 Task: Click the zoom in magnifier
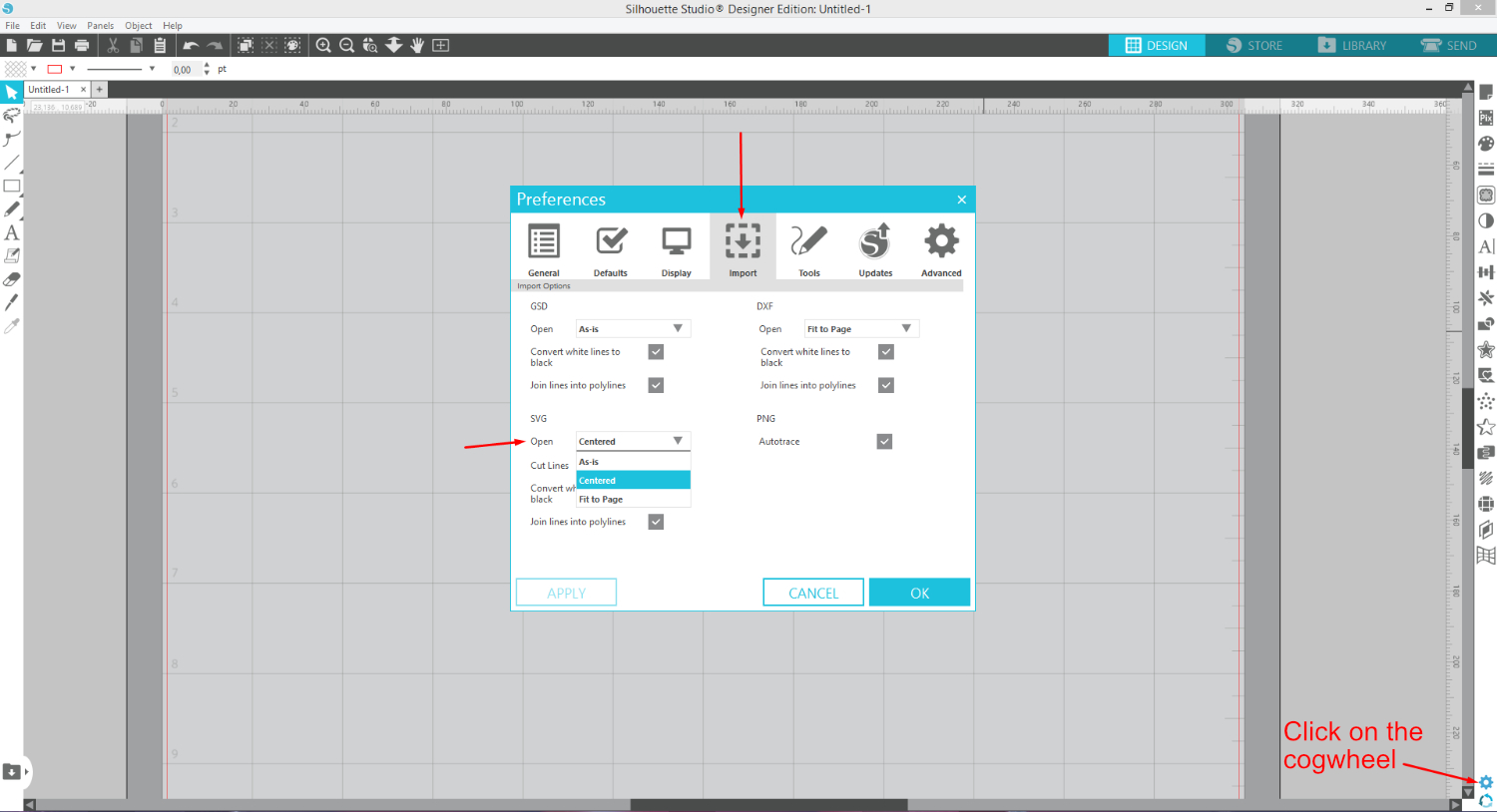(323, 45)
